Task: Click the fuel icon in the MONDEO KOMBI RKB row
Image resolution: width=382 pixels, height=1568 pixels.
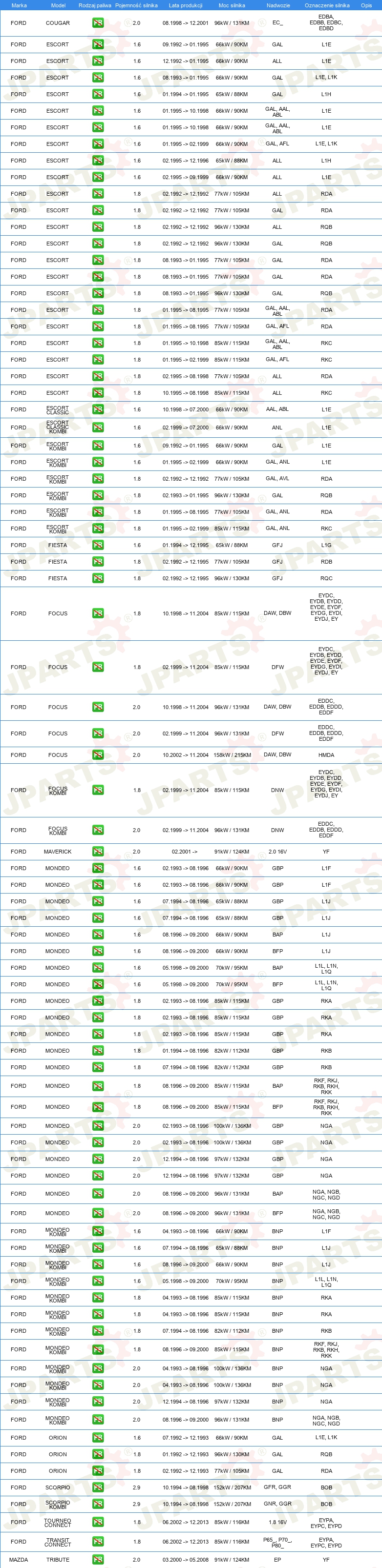Action: 98,1331
